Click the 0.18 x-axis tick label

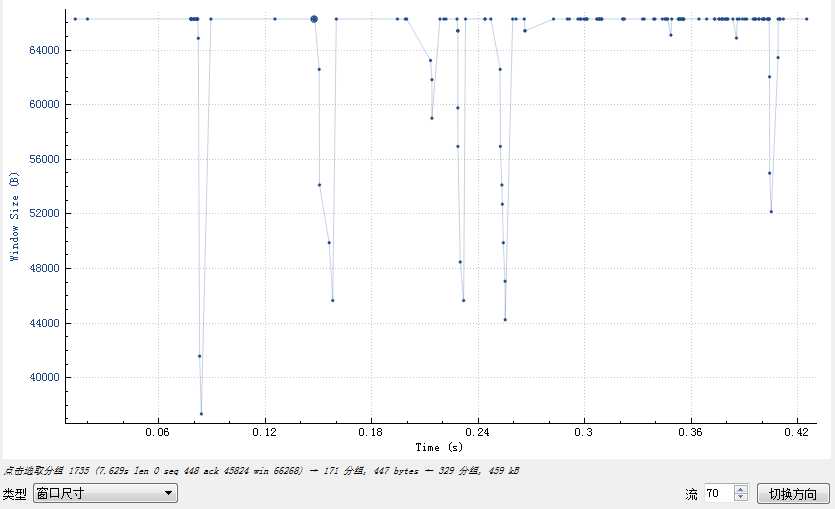point(371,432)
